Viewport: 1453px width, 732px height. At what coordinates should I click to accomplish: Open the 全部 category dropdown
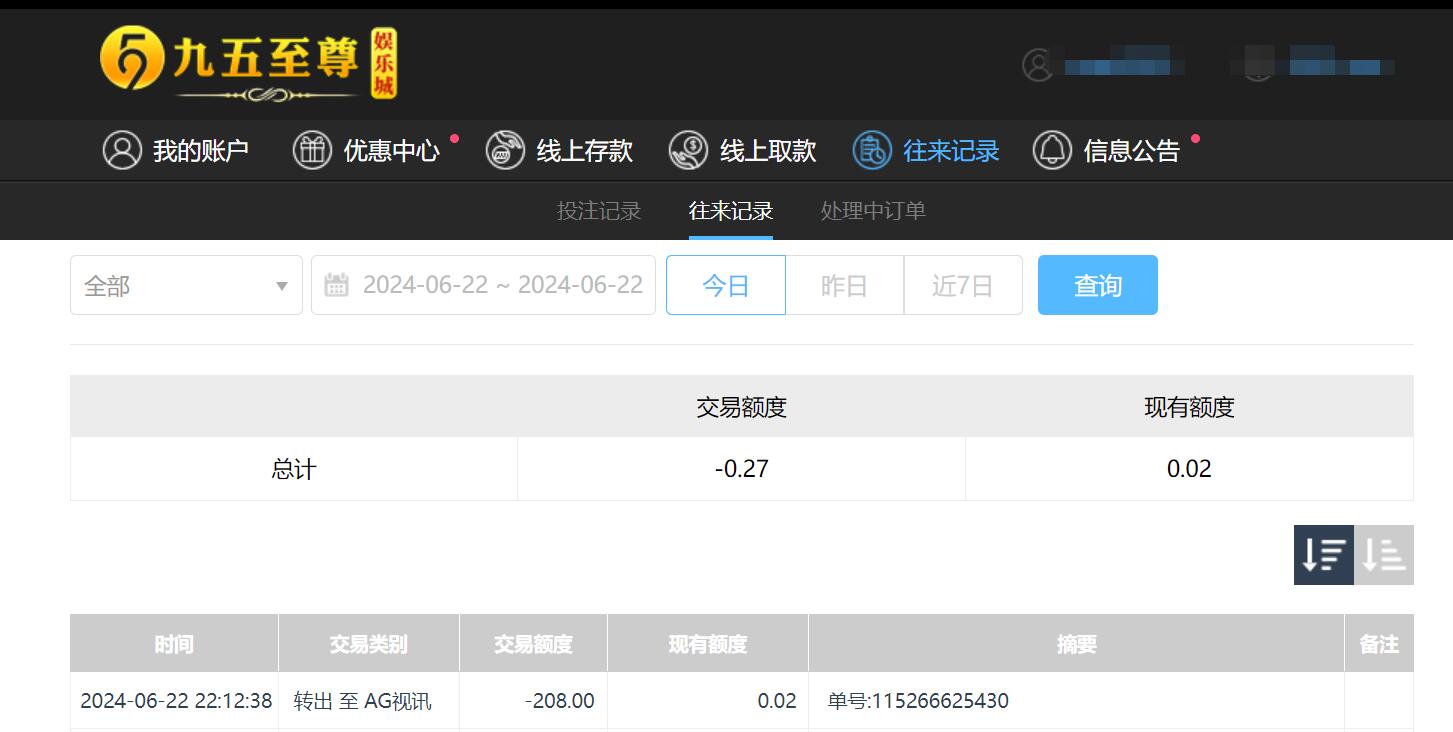click(186, 285)
